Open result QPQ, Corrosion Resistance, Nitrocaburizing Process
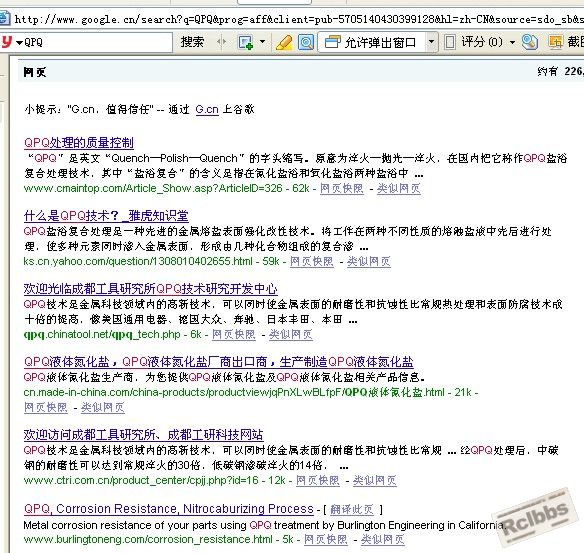Image resolution: width=584 pixels, height=553 pixels. 169,509
